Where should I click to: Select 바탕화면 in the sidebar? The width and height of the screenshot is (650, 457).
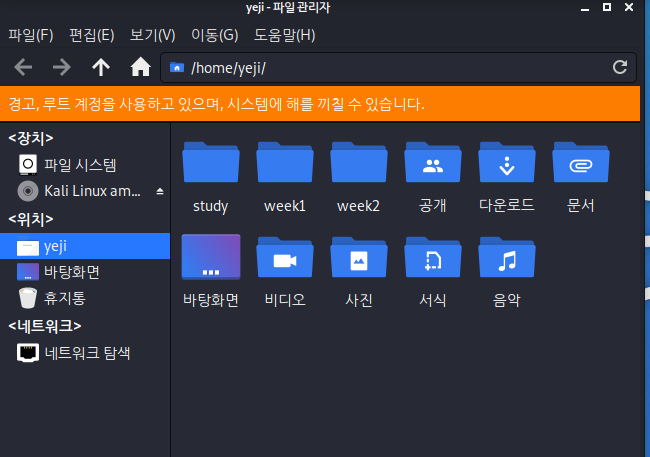click(x=85, y=272)
